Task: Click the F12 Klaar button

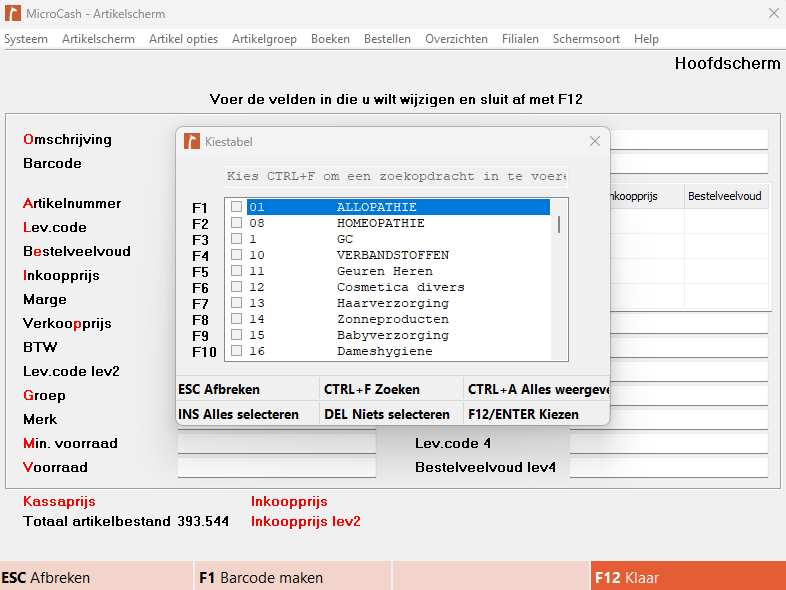Action: (688, 577)
